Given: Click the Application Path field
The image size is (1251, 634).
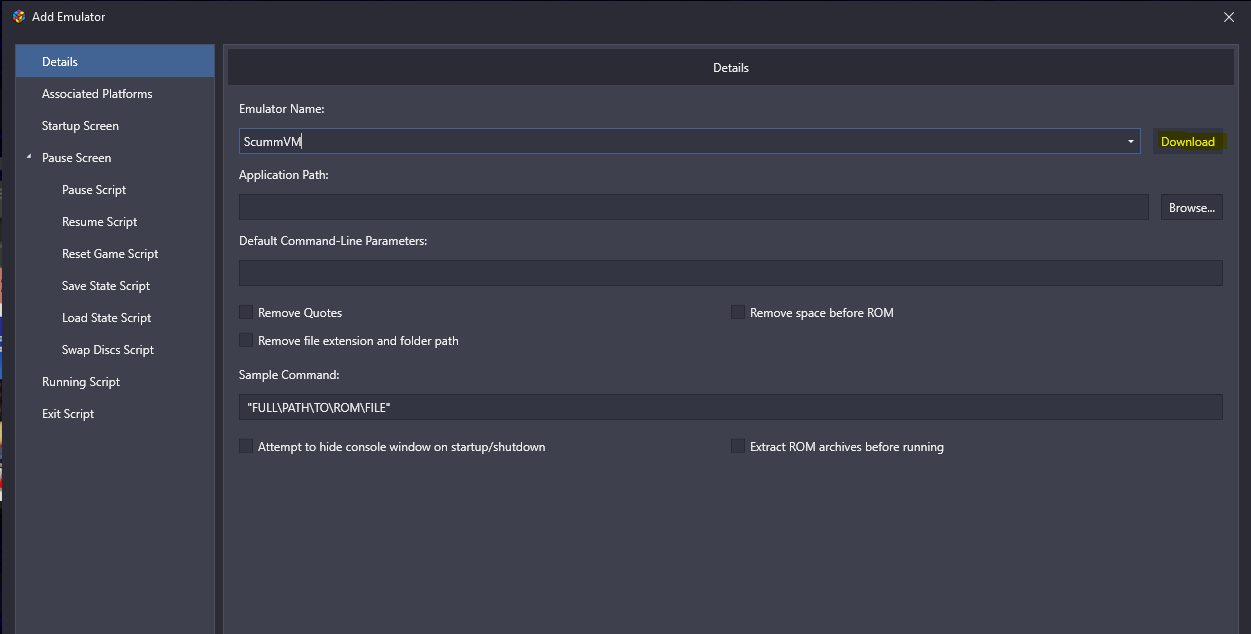Looking at the screenshot, I should [694, 207].
